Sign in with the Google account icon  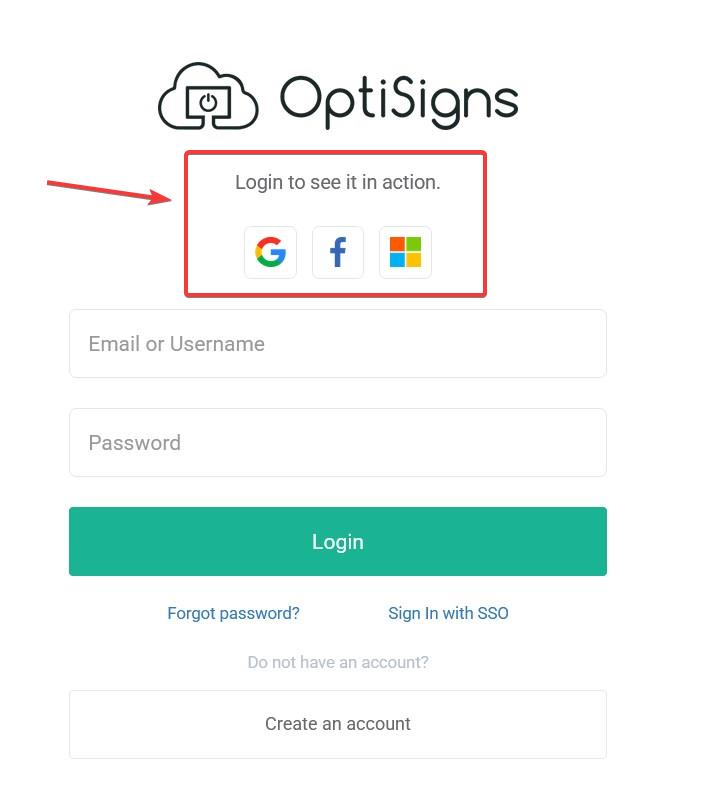(x=270, y=252)
